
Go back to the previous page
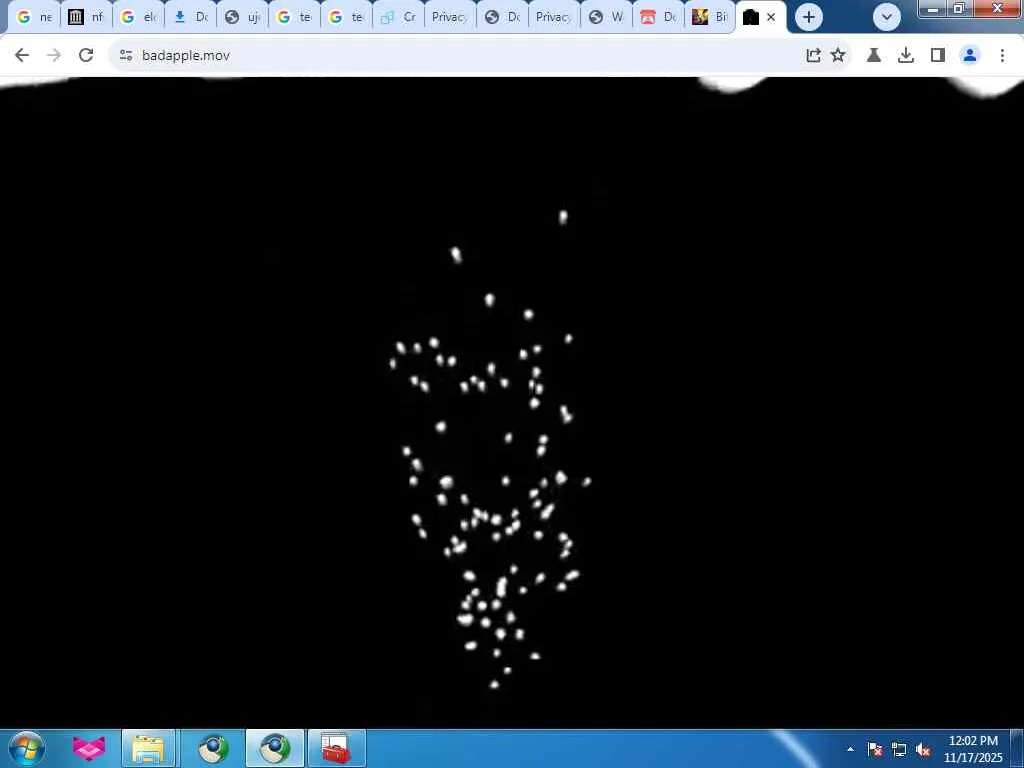[x=22, y=56]
